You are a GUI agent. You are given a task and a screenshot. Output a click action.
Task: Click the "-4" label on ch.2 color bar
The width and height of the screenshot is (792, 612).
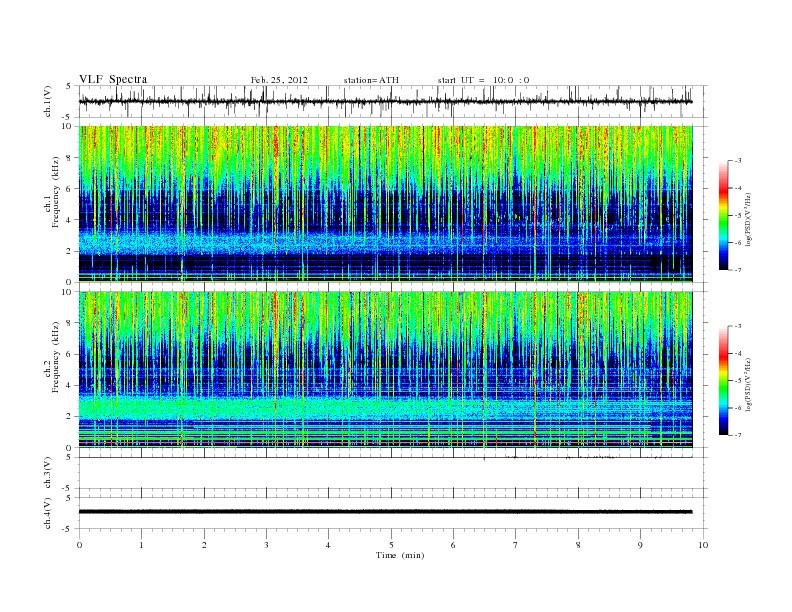737,353
